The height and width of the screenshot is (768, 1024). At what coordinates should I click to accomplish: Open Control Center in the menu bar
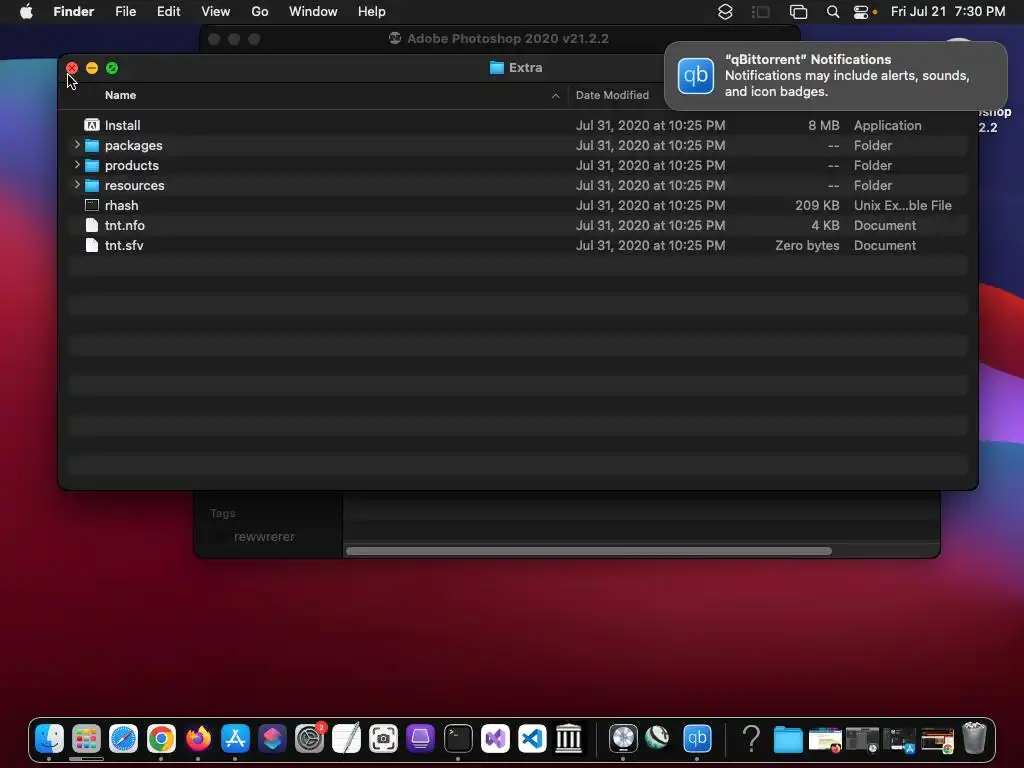(861, 12)
